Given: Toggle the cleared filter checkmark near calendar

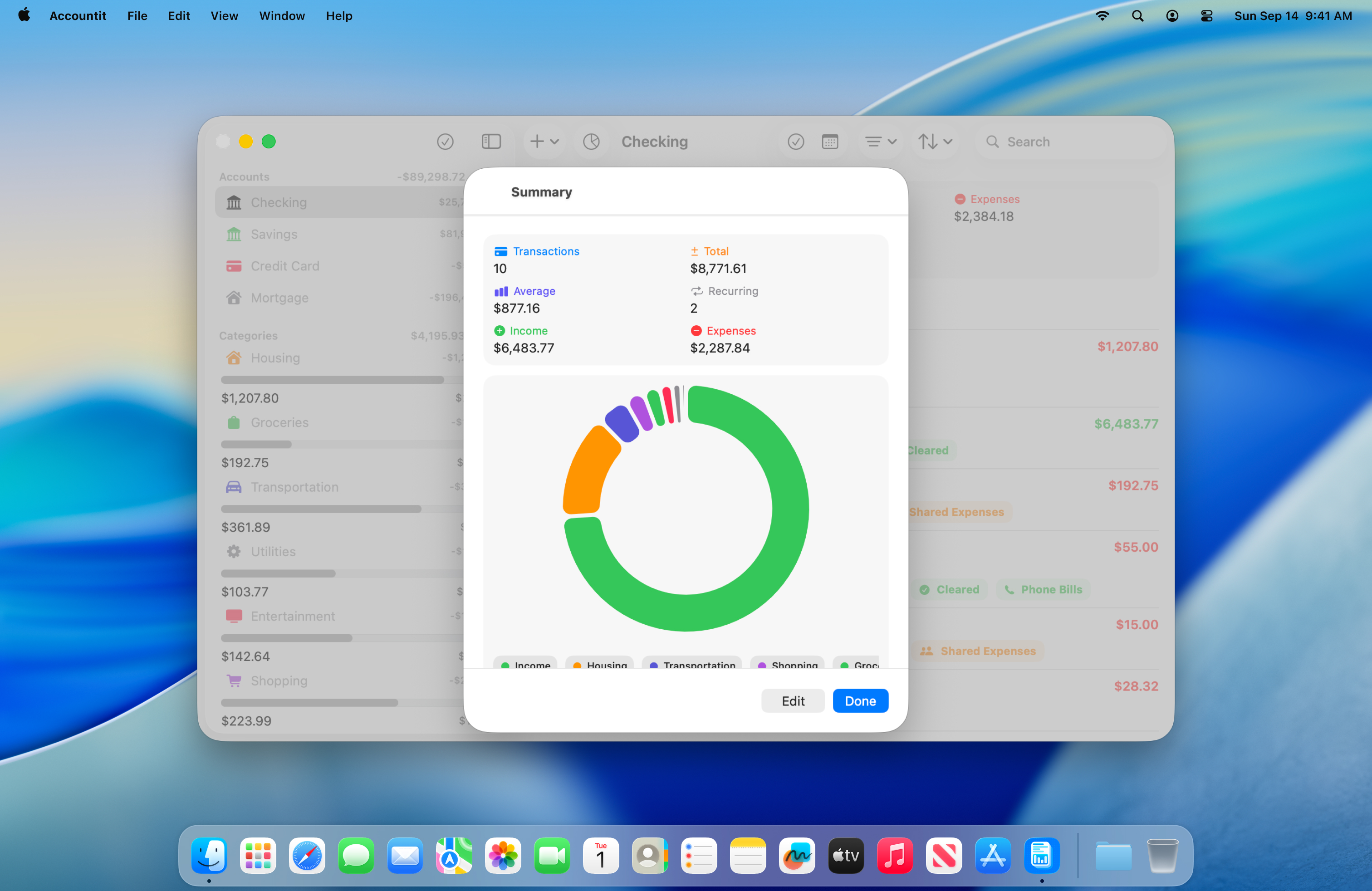Looking at the screenshot, I should point(795,141).
